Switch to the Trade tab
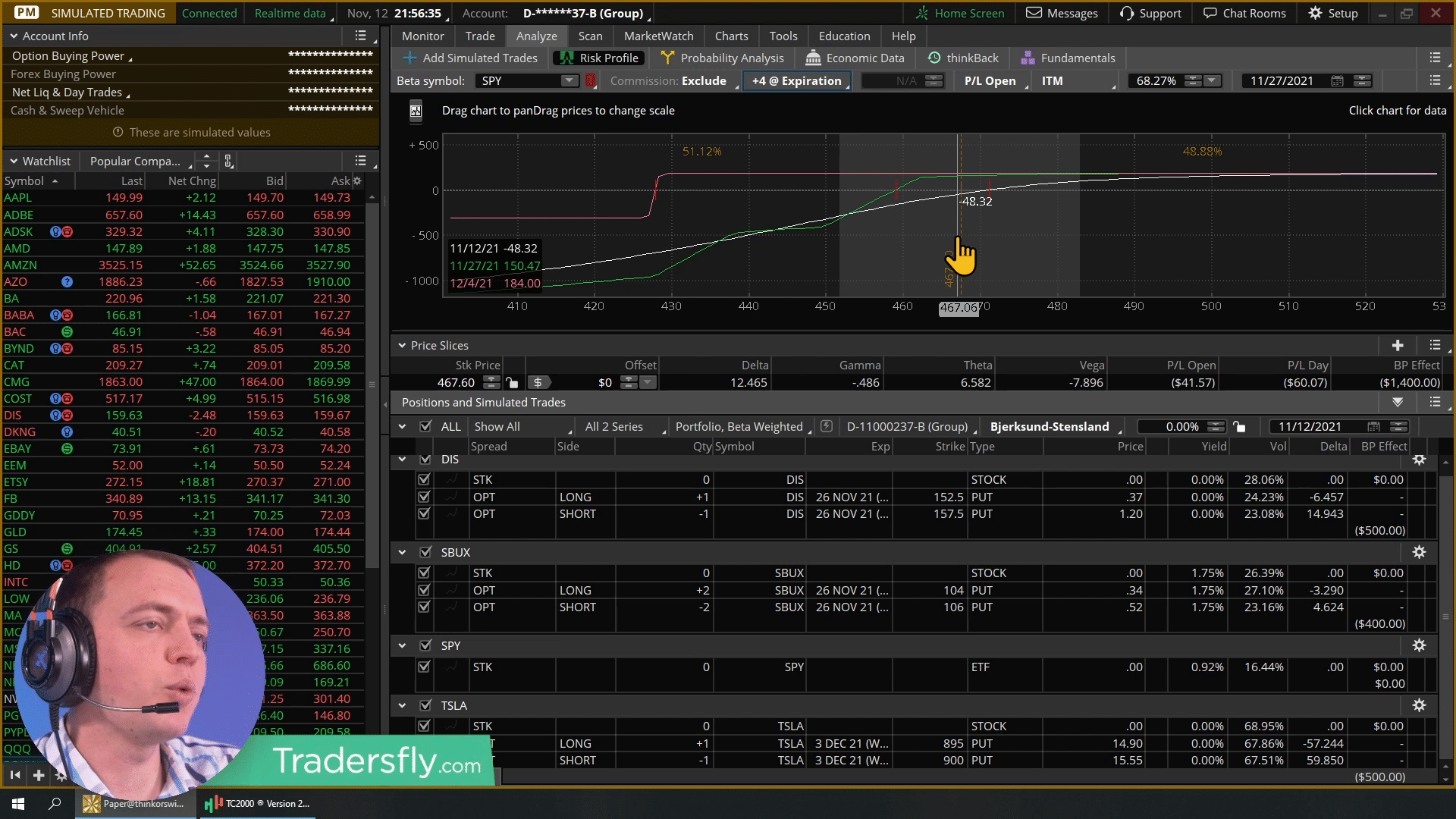The height and width of the screenshot is (819, 1456). coord(480,36)
